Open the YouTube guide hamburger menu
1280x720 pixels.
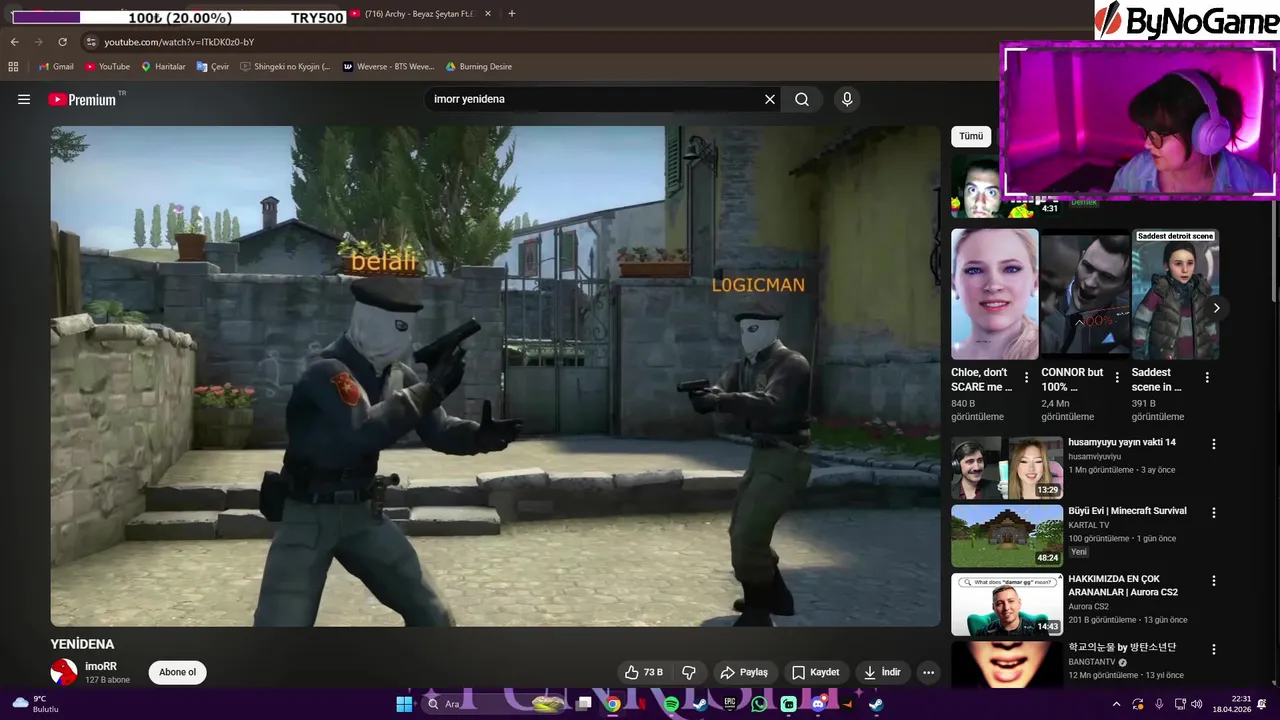(24, 99)
